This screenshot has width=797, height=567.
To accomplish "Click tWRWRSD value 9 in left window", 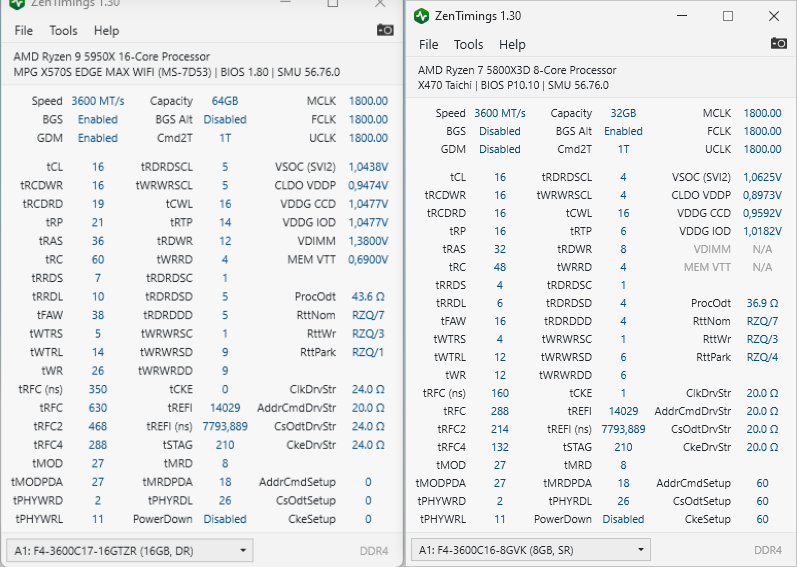I will point(225,352).
